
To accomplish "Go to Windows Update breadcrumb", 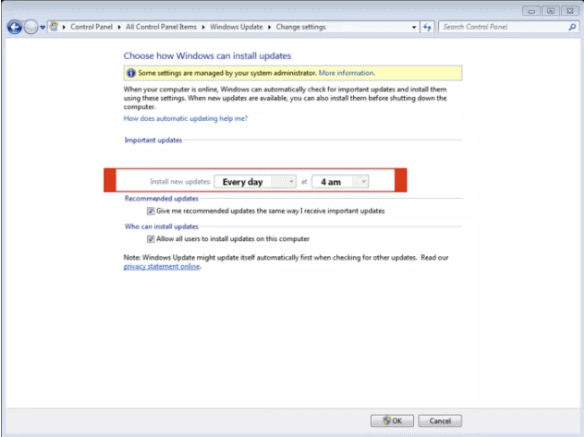I will 236,27.
